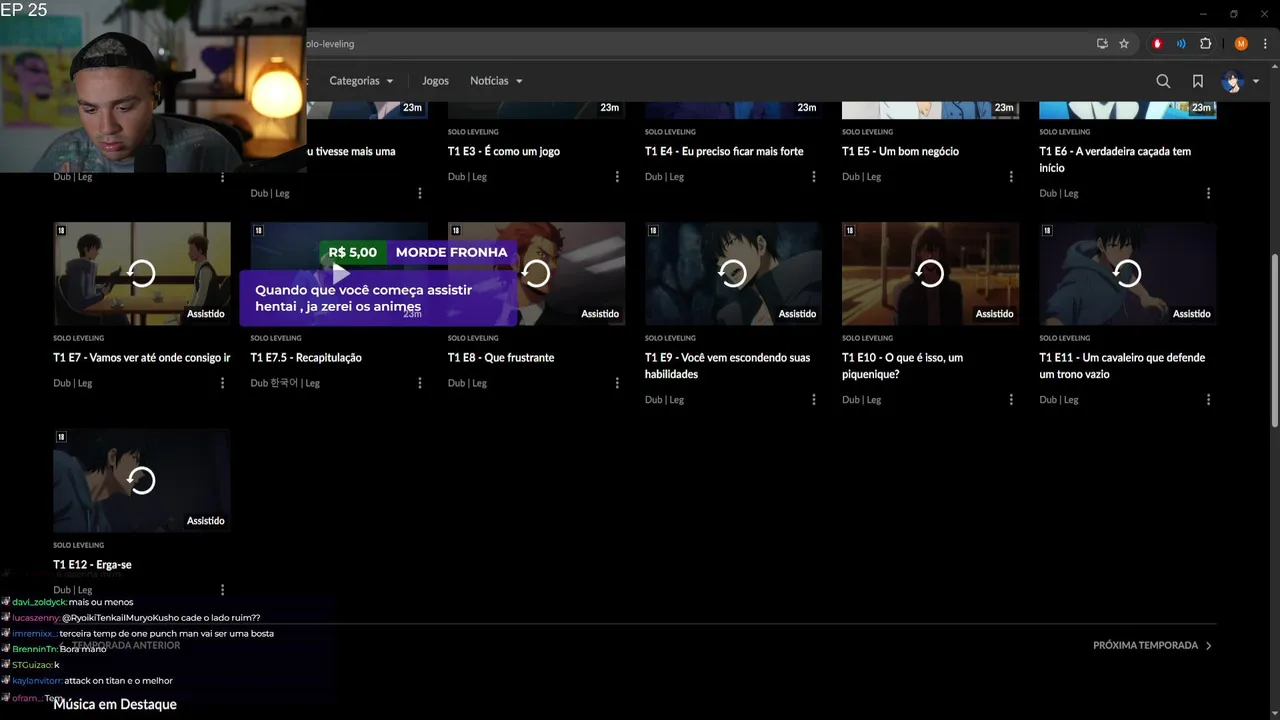Open options menu for T1 E7.5 Recapitulação
1280x720 pixels.
(420, 383)
